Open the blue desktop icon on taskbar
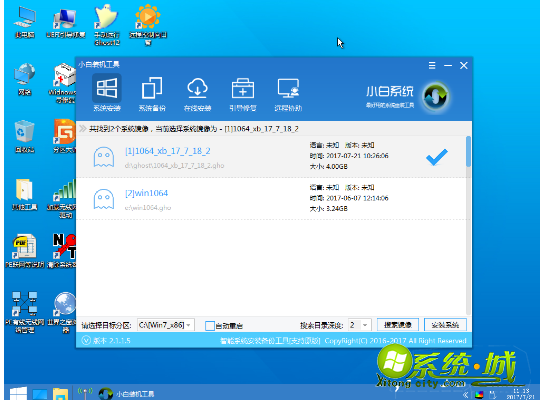Screen dimensions: 540x400 (x=40, y=394)
